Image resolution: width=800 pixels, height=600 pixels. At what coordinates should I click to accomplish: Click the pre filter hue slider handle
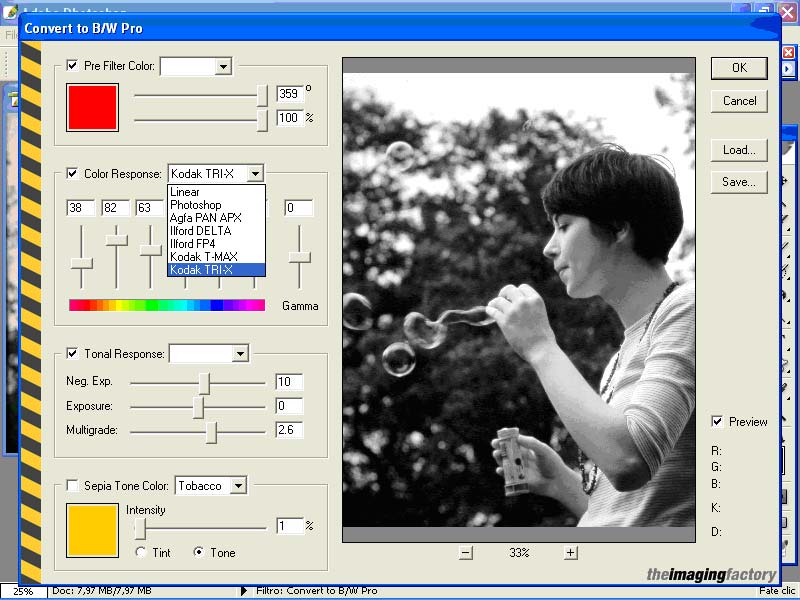point(262,95)
